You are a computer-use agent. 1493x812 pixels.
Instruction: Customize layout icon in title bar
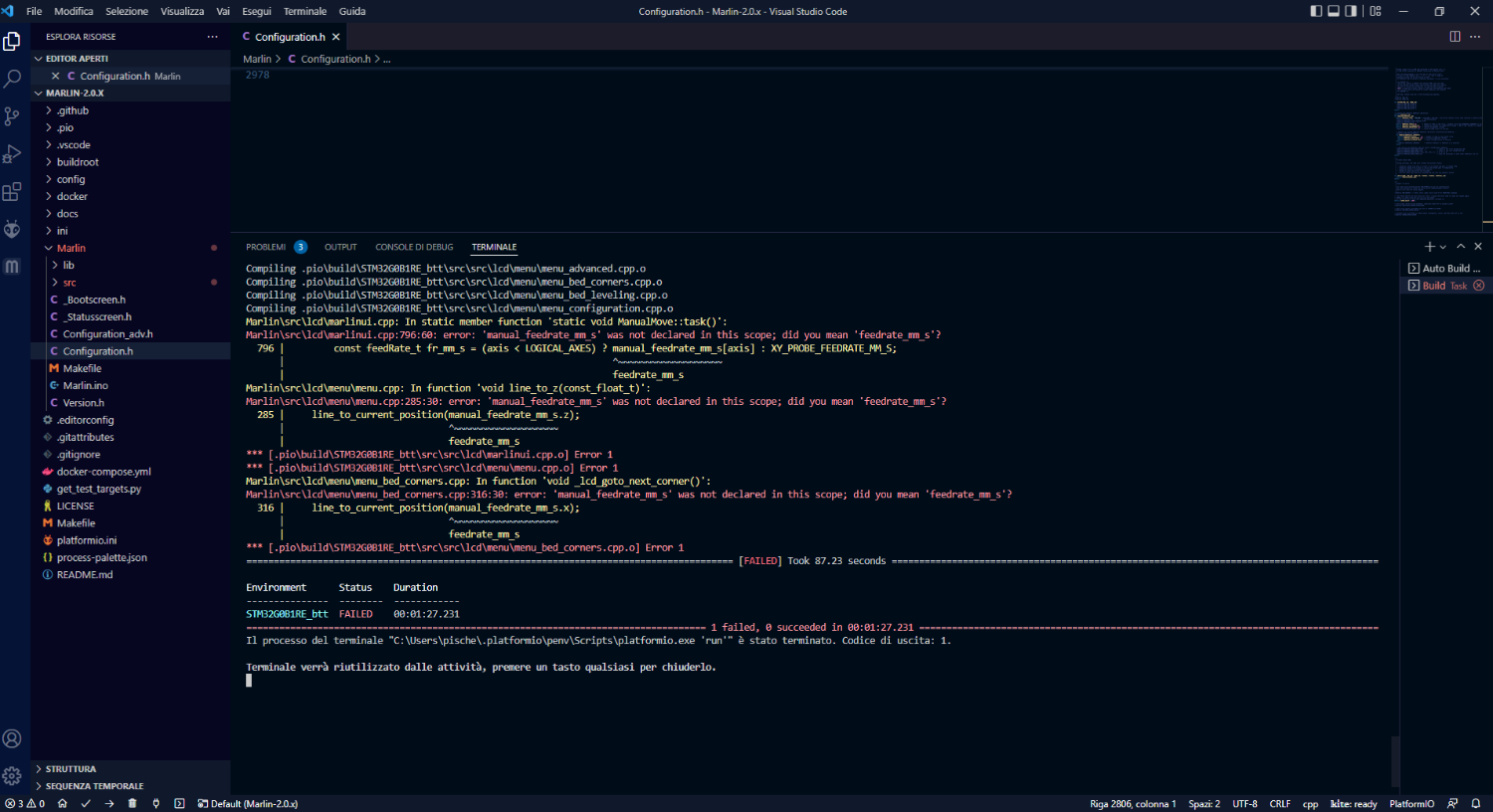1376,11
